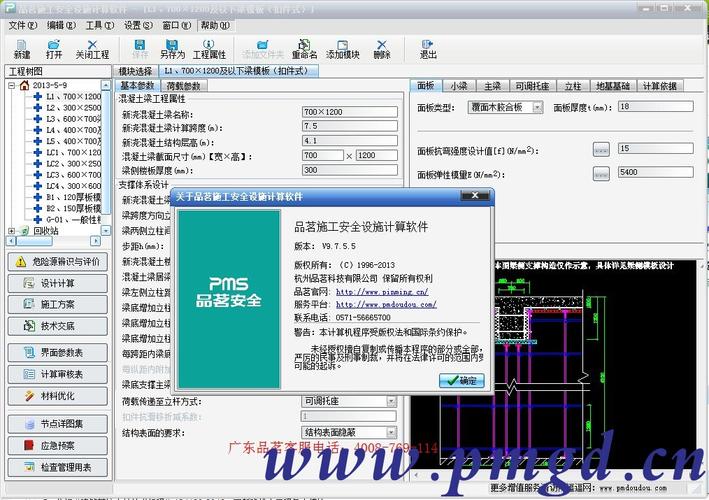Screen dimensions: 709x500
Task: Click the 检查管理用表 sidebar button
Action: coord(58,467)
